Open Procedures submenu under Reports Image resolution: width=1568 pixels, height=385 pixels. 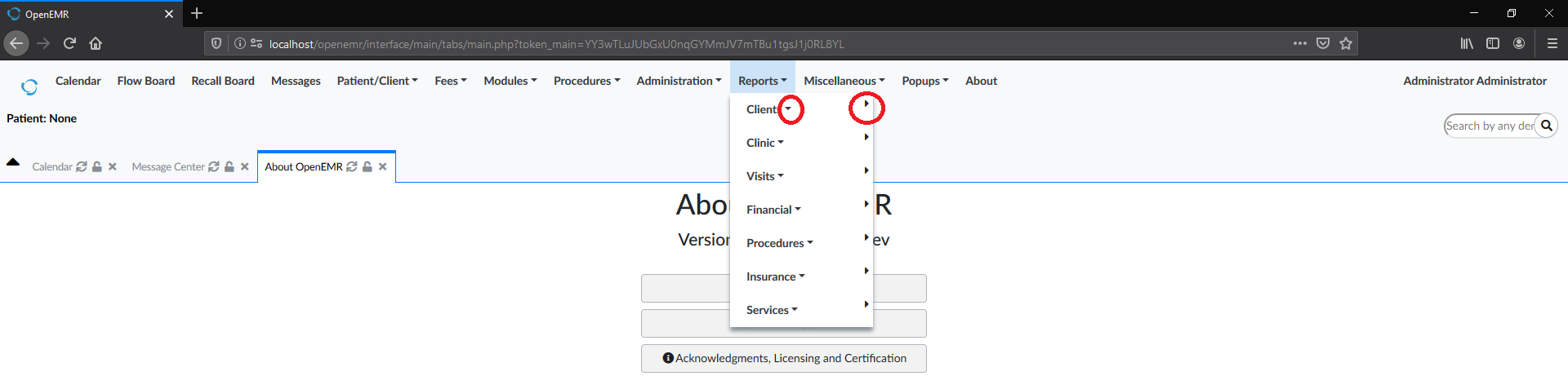coord(801,243)
